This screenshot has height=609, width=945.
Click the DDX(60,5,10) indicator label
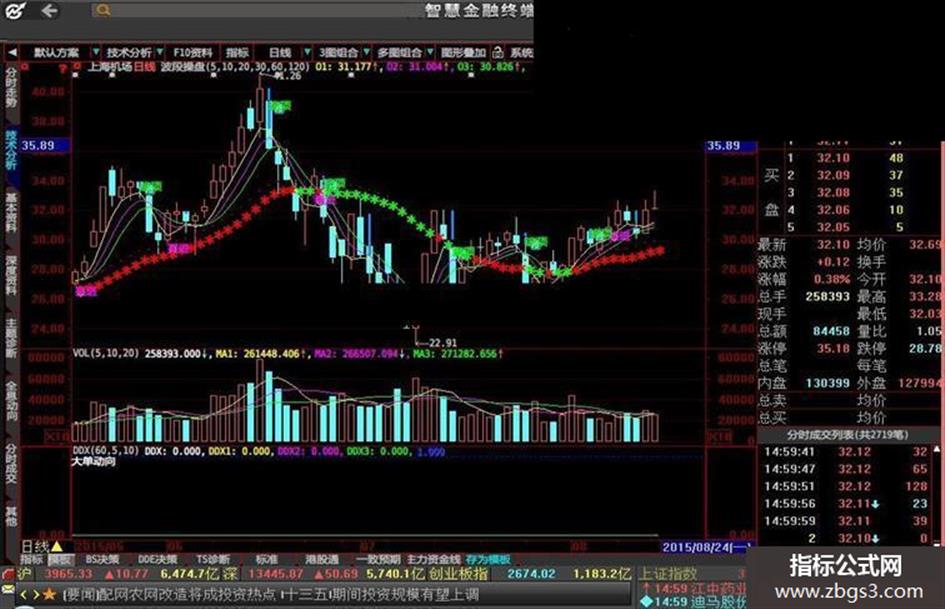tap(106, 451)
